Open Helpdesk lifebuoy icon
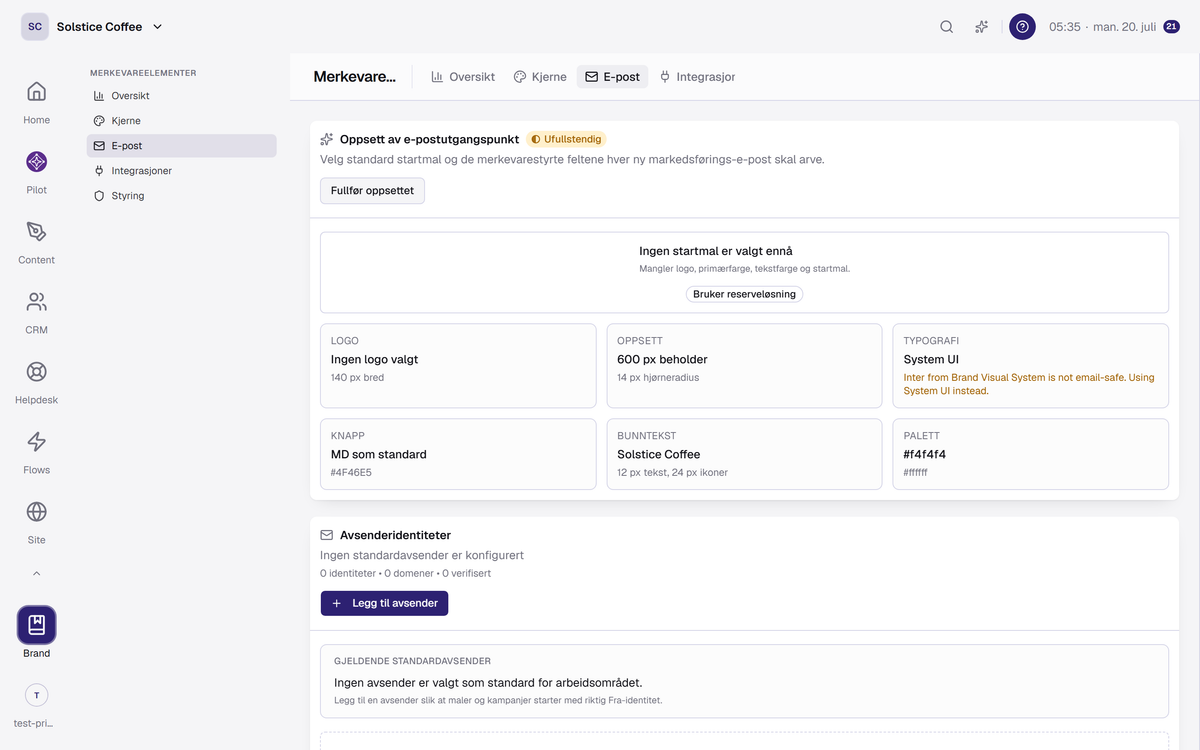Screen dimensions: 1200x750 pyautogui.click(x=36, y=372)
